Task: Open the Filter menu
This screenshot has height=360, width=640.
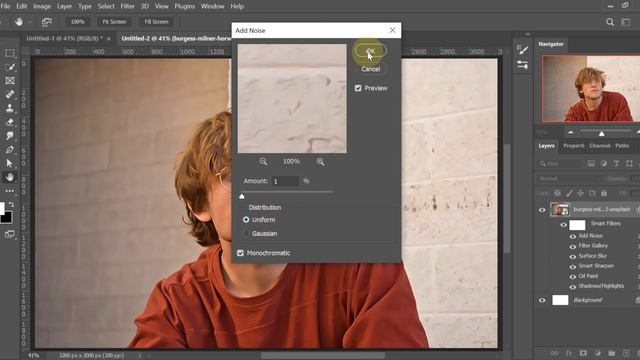Action: click(x=127, y=7)
